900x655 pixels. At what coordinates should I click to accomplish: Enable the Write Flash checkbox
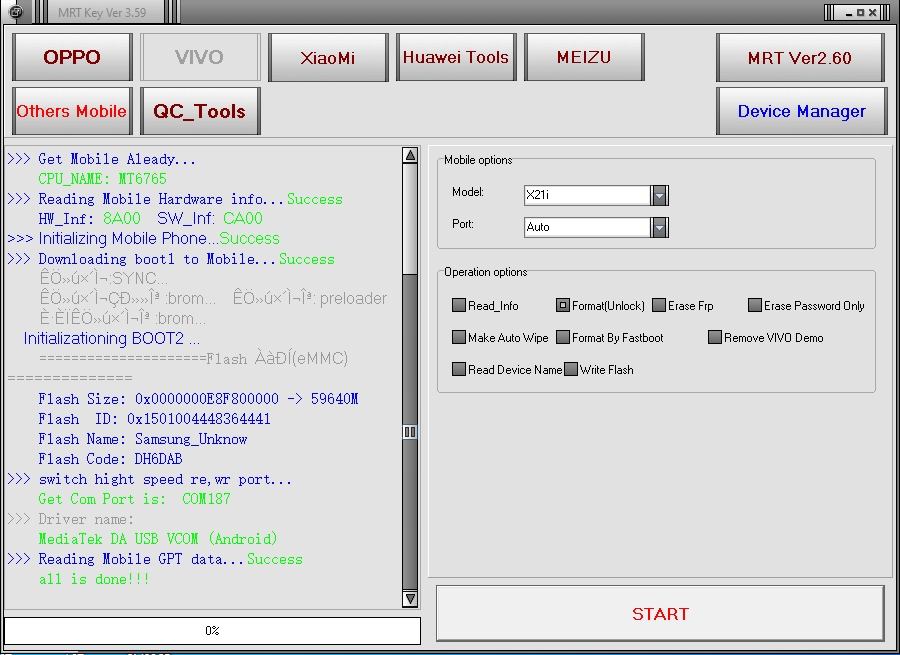pyautogui.click(x=571, y=369)
